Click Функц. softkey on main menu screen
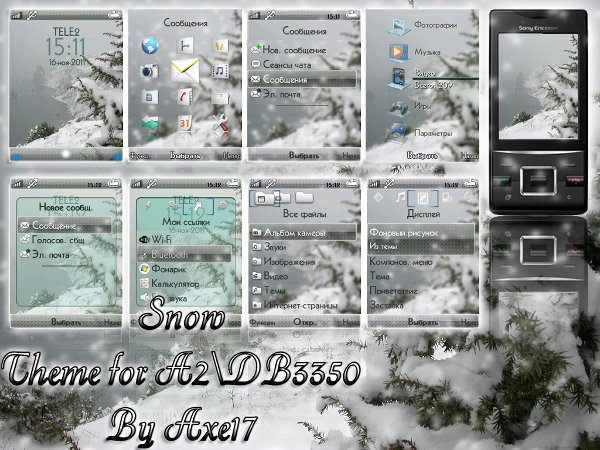The width and height of the screenshot is (600, 450). 139,155
